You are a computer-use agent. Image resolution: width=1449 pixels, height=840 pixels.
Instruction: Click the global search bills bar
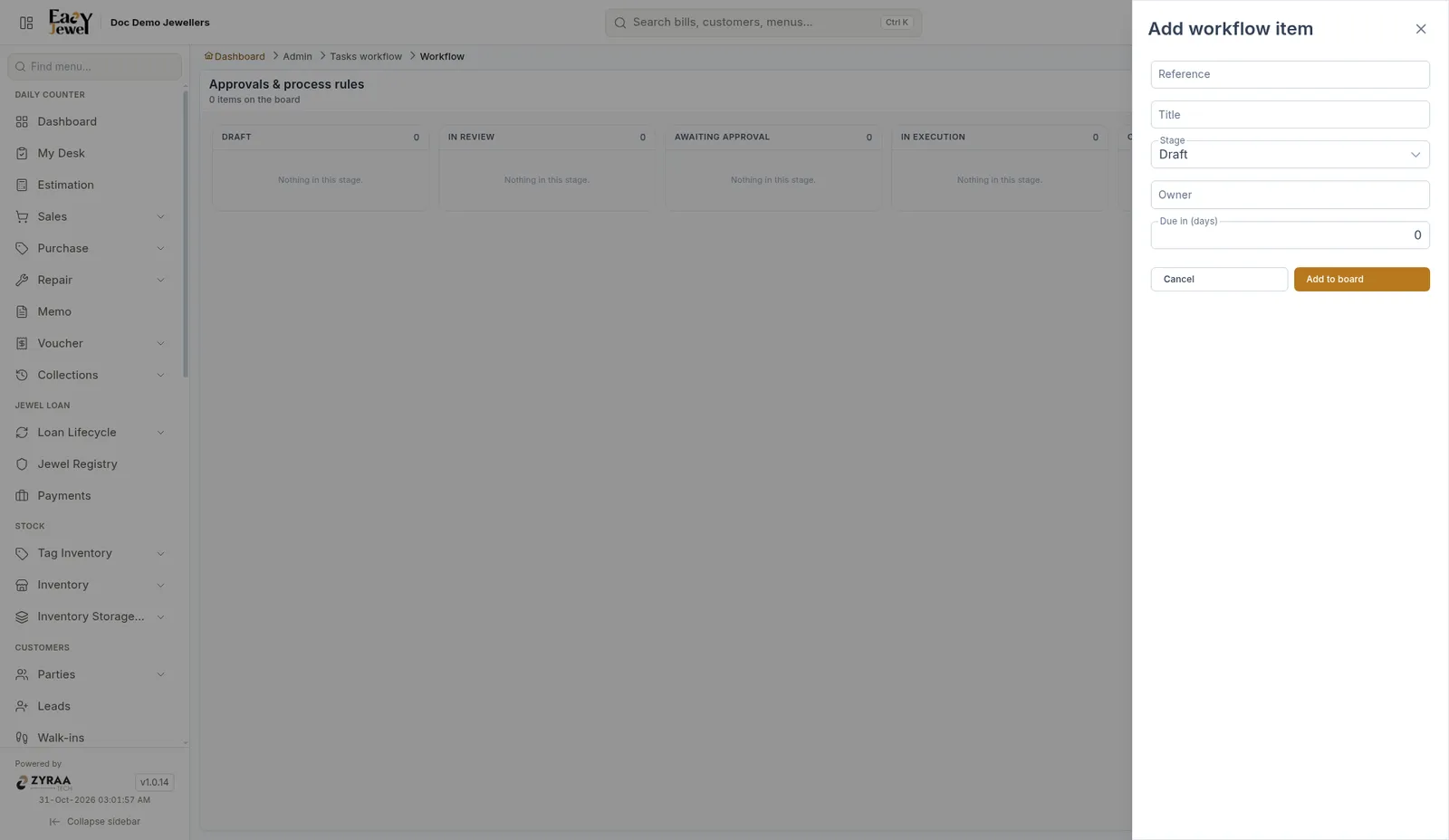point(763,23)
